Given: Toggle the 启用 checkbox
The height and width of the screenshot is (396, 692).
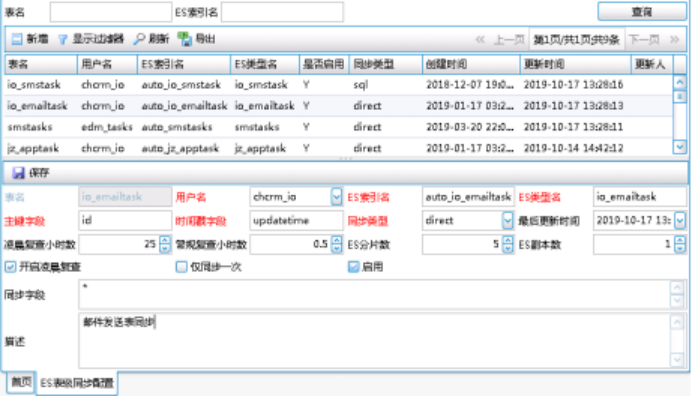Looking at the screenshot, I should tap(354, 267).
